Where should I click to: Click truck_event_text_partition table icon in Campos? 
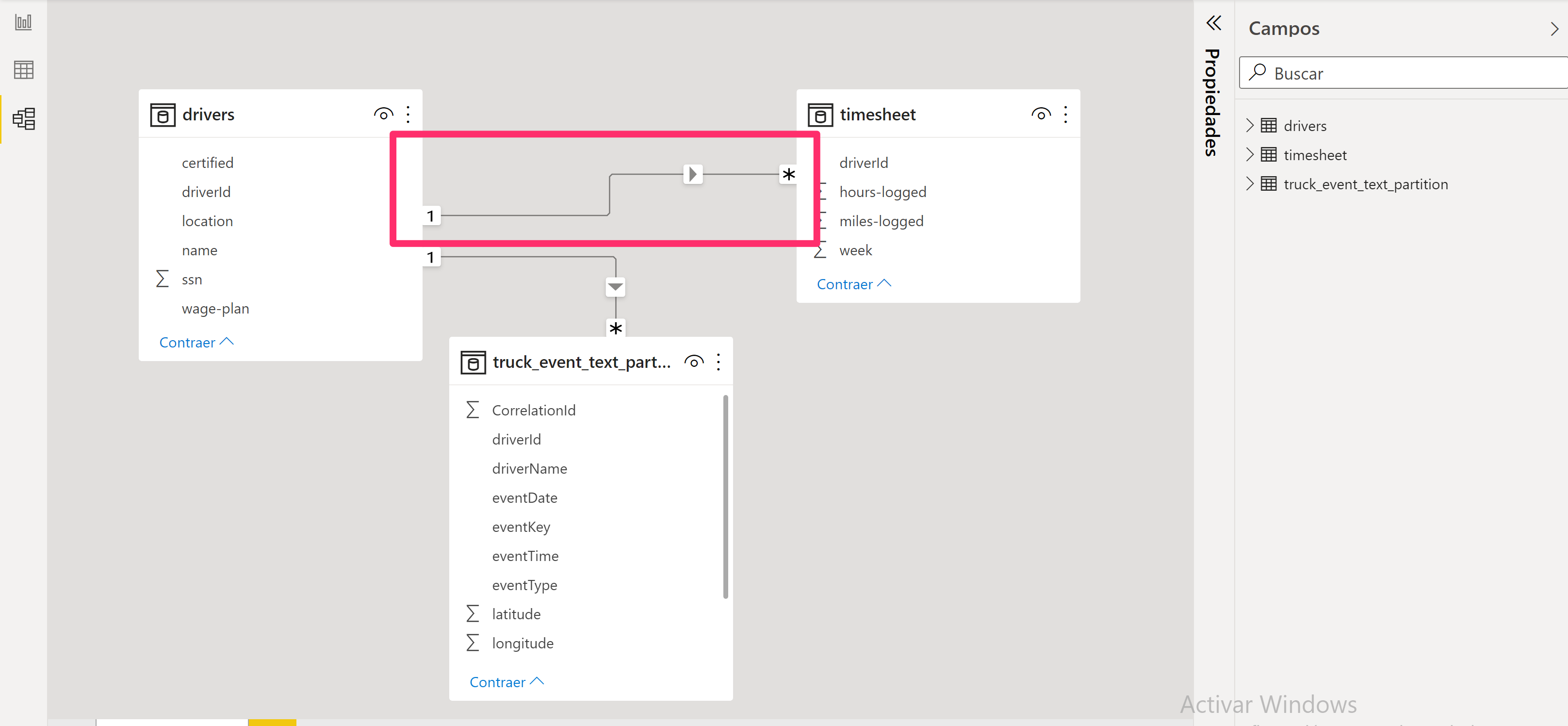point(1269,184)
